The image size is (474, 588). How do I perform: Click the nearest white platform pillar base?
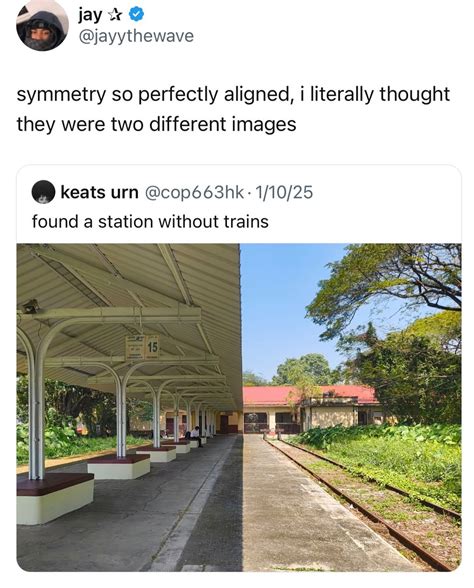55,499
